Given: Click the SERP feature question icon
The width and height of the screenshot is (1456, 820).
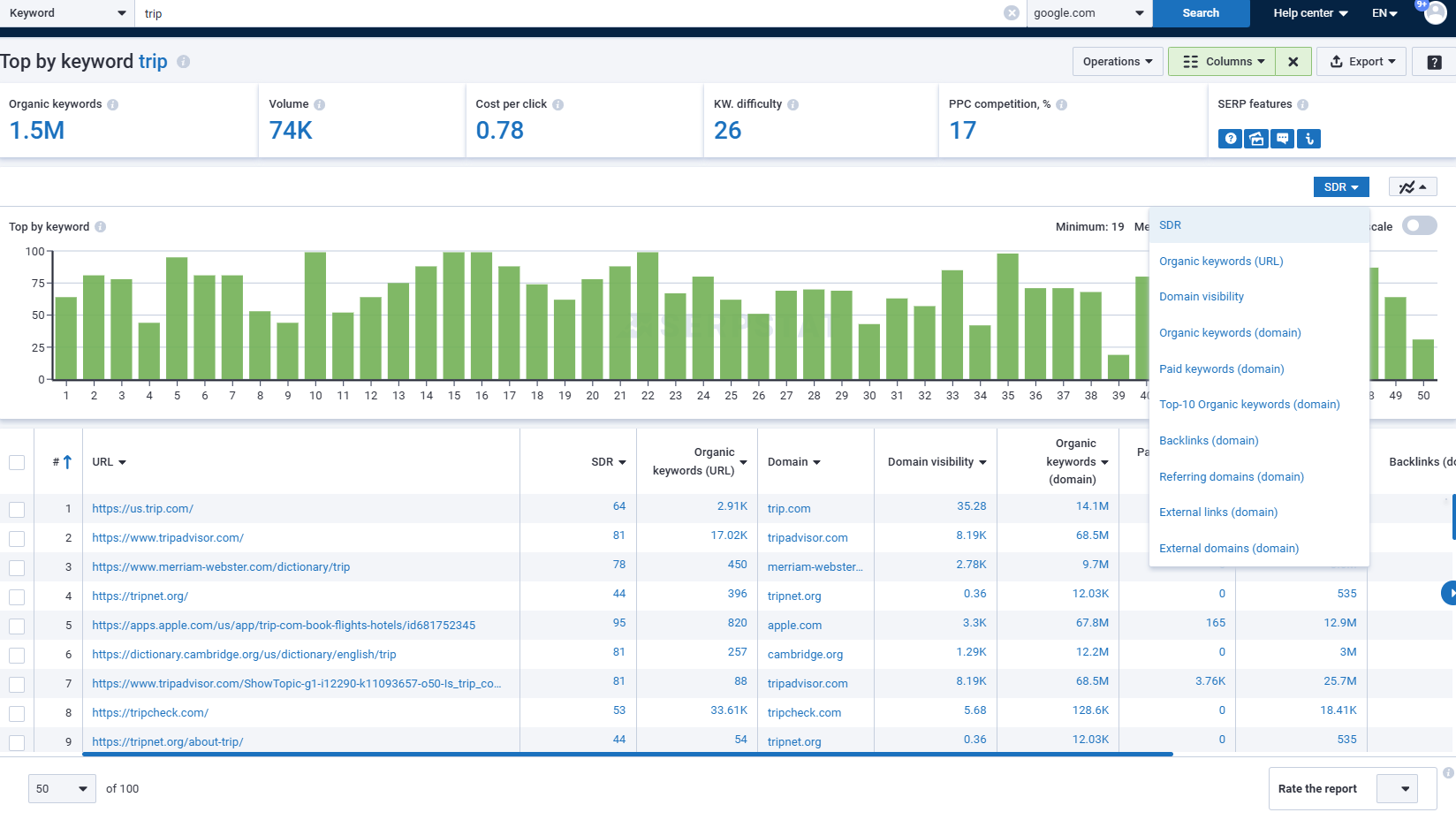Looking at the screenshot, I should point(1230,139).
